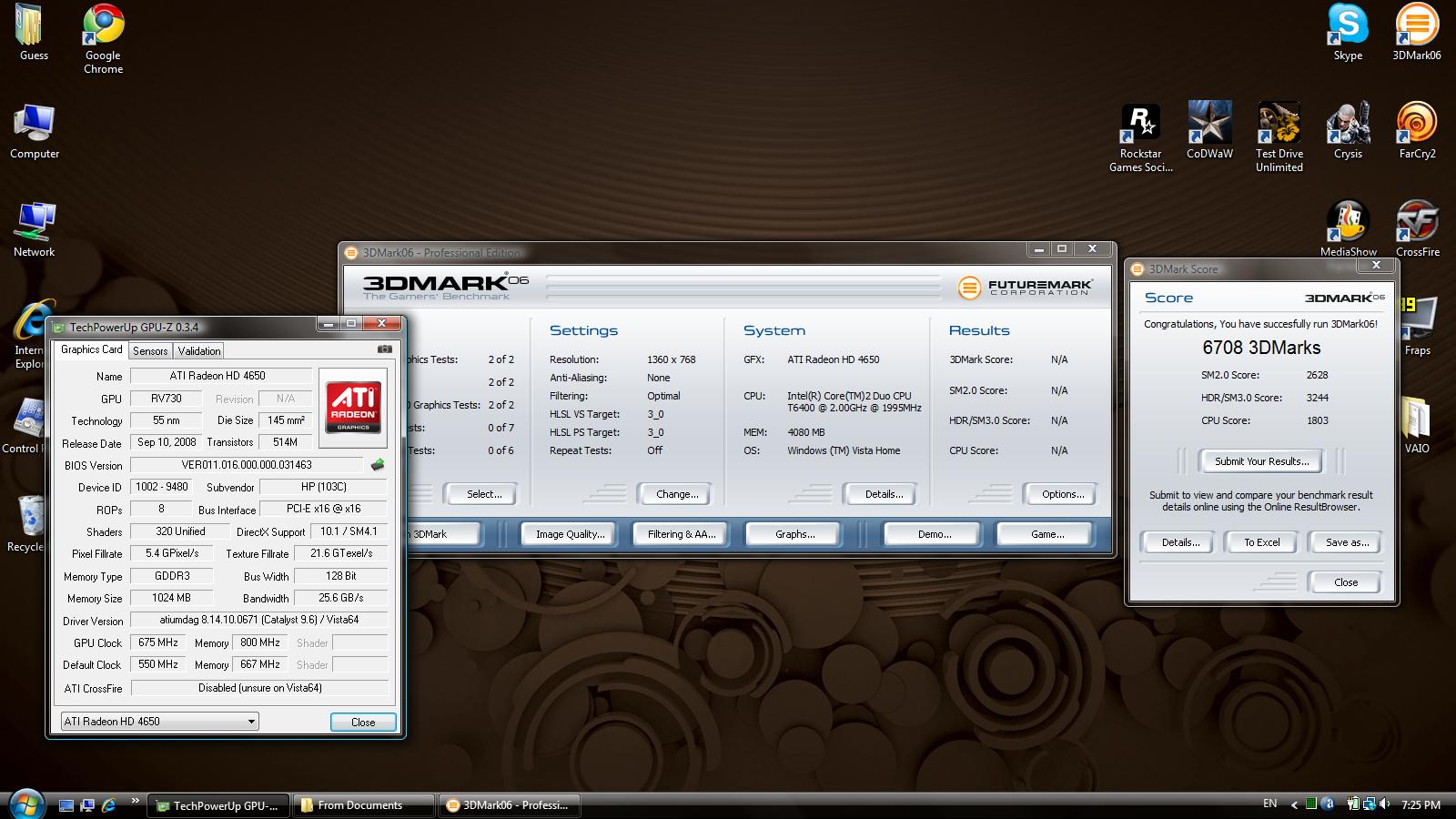Launch the Crysis desktop shortcut

click(x=1348, y=131)
